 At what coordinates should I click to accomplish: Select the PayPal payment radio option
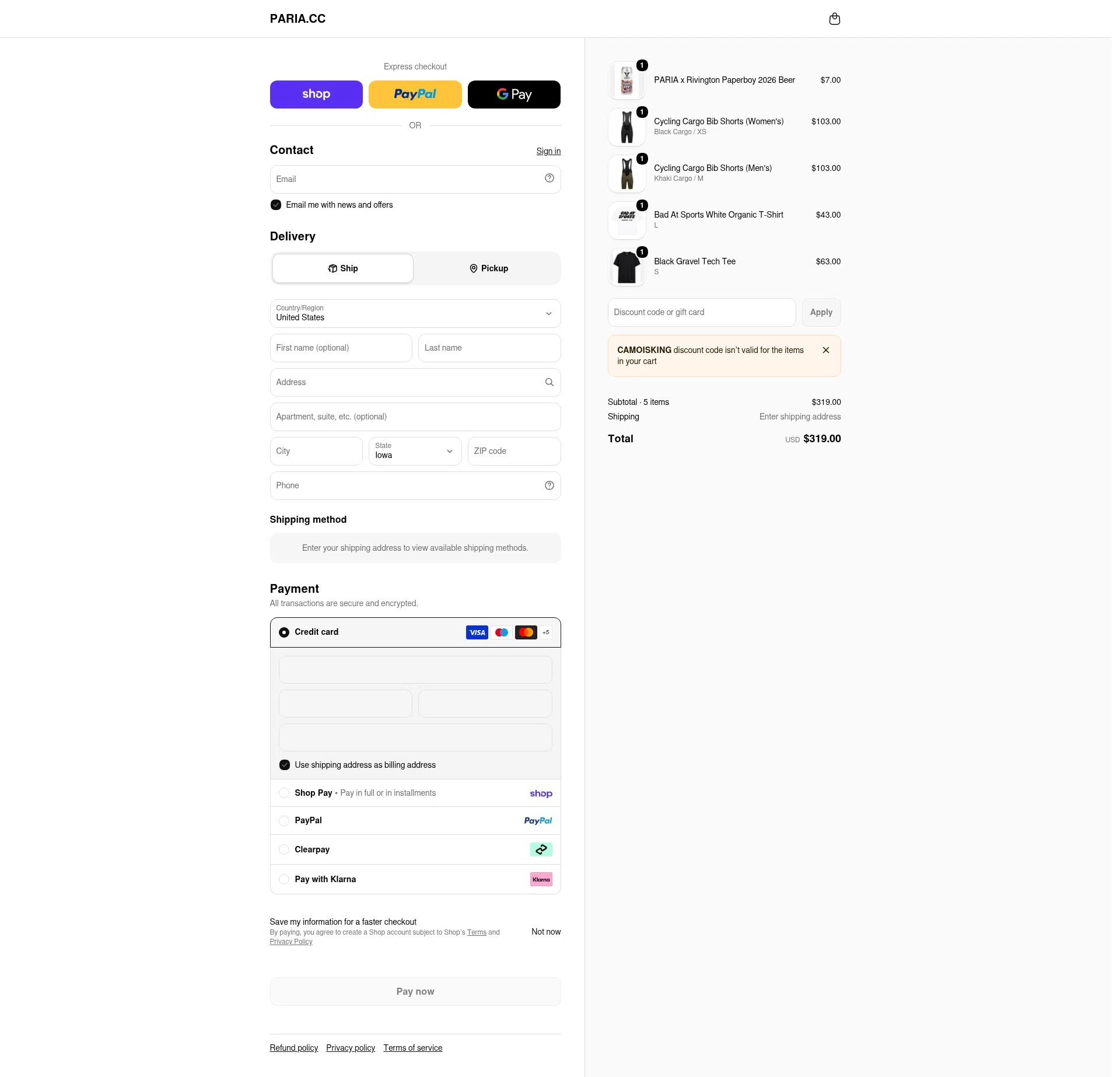(x=284, y=821)
